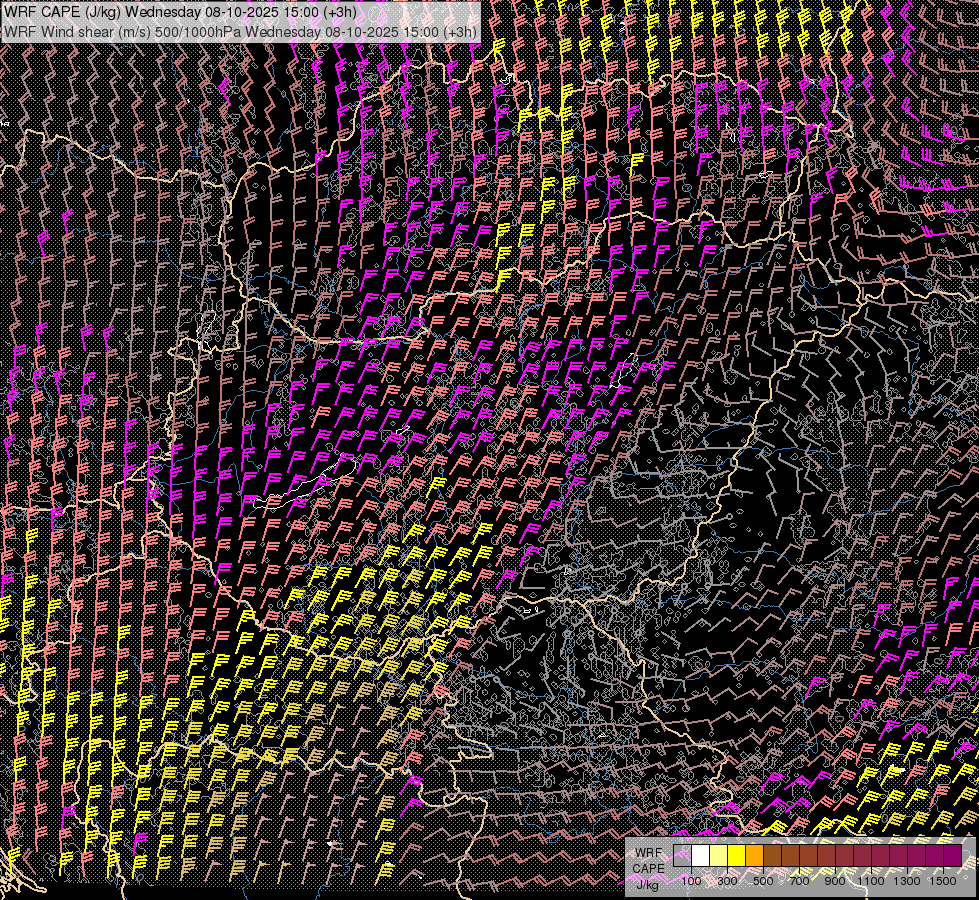Image resolution: width=979 pixels, height=900 pixels.
Task: Click the 1300 legend tick label
Action: [908, 880]
